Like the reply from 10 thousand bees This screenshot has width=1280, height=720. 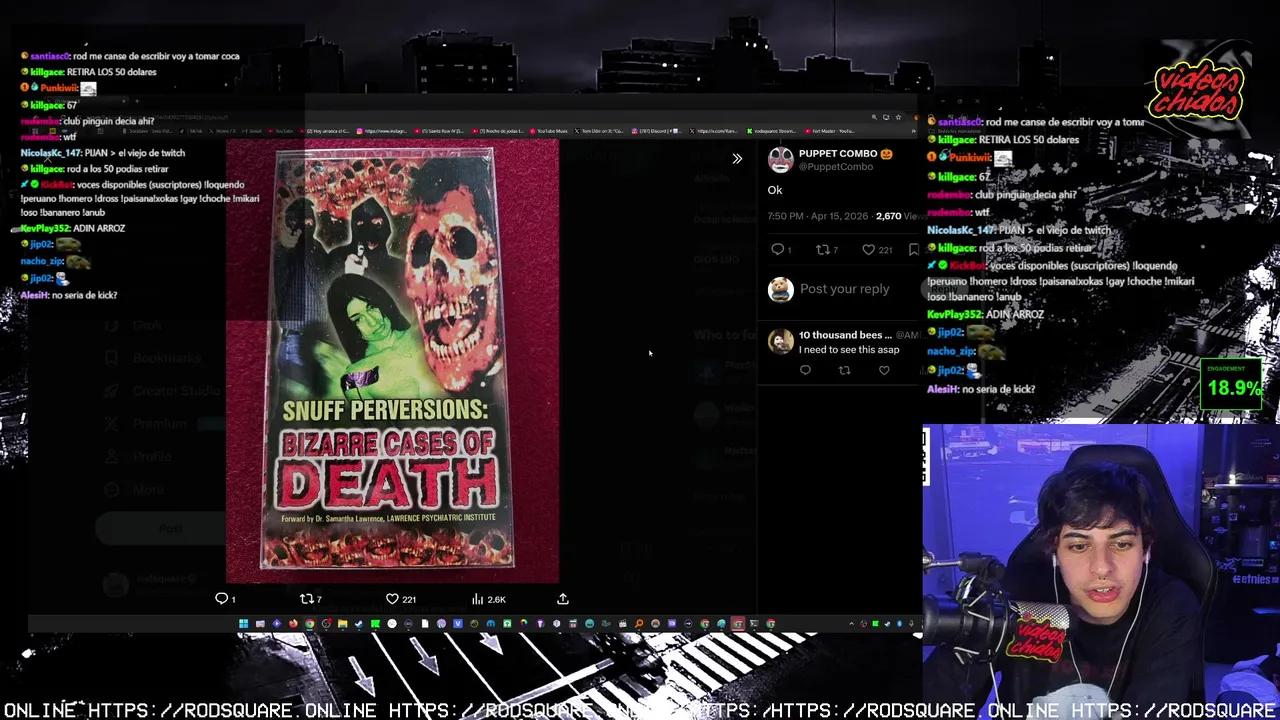click(884, 370)
